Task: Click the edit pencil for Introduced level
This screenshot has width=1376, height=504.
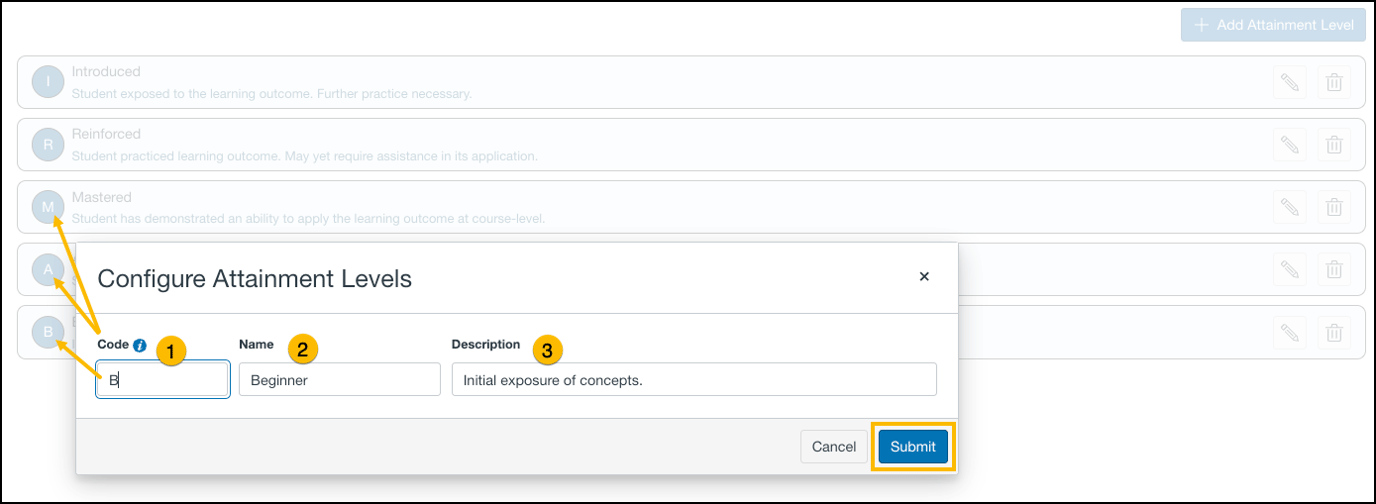Action: 1290,83
